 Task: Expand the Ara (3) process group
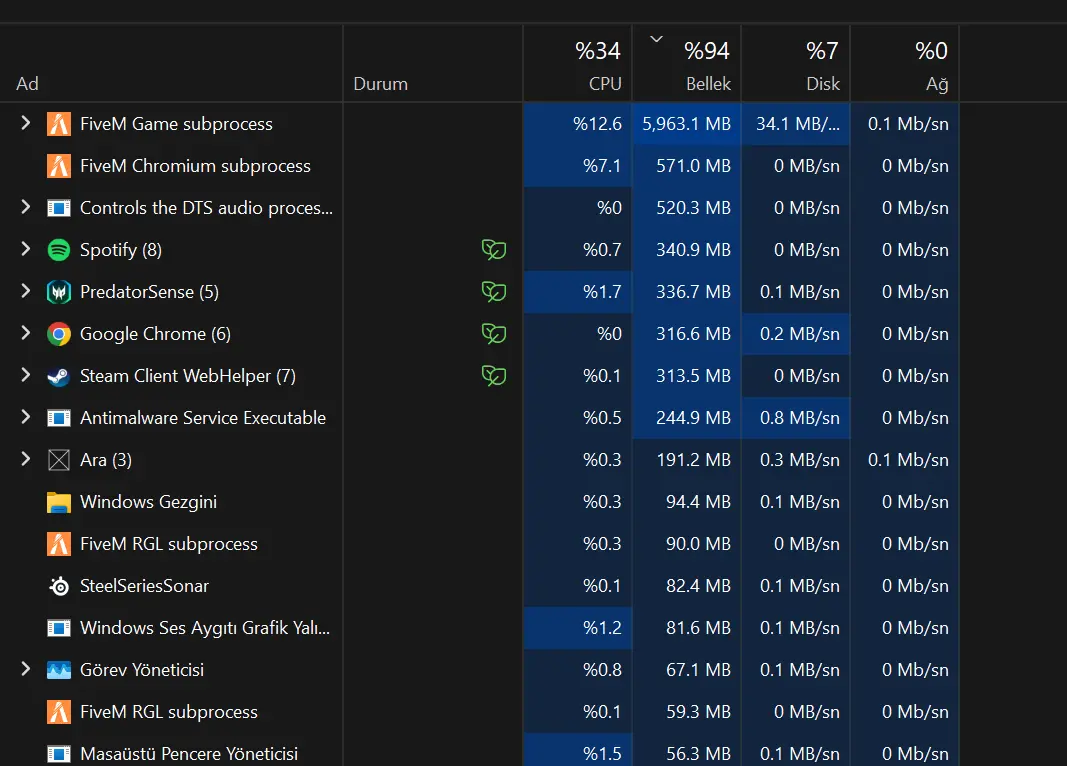click(x=26, y=459)
